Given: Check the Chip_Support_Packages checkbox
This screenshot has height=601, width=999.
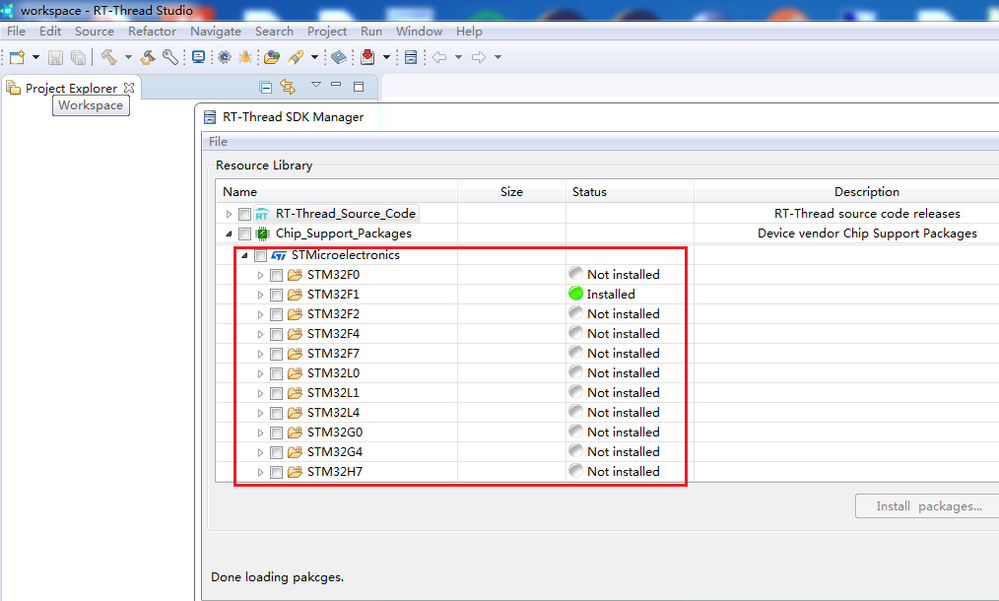Looking at the screenshot, I should (245, 234).
